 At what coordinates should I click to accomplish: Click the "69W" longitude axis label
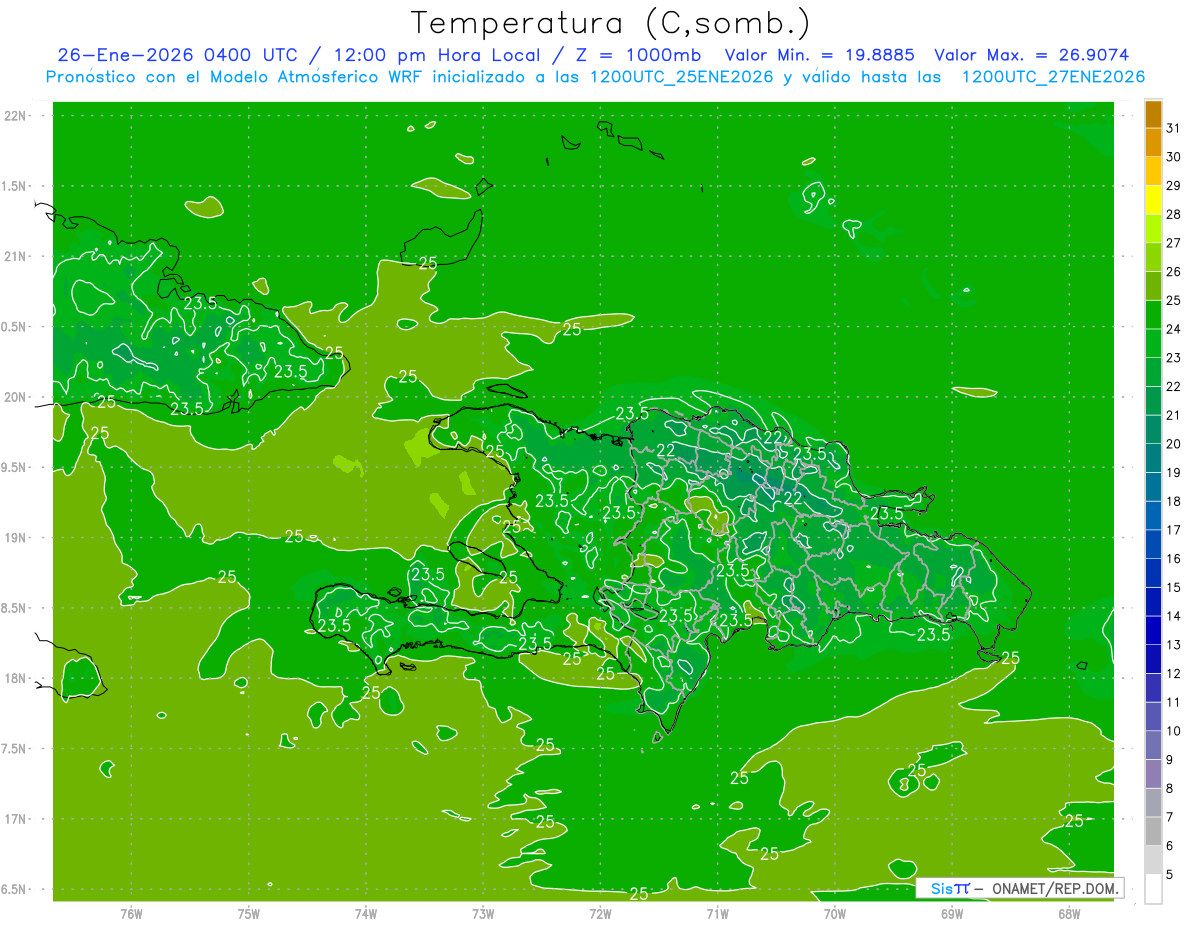[952, 913]
